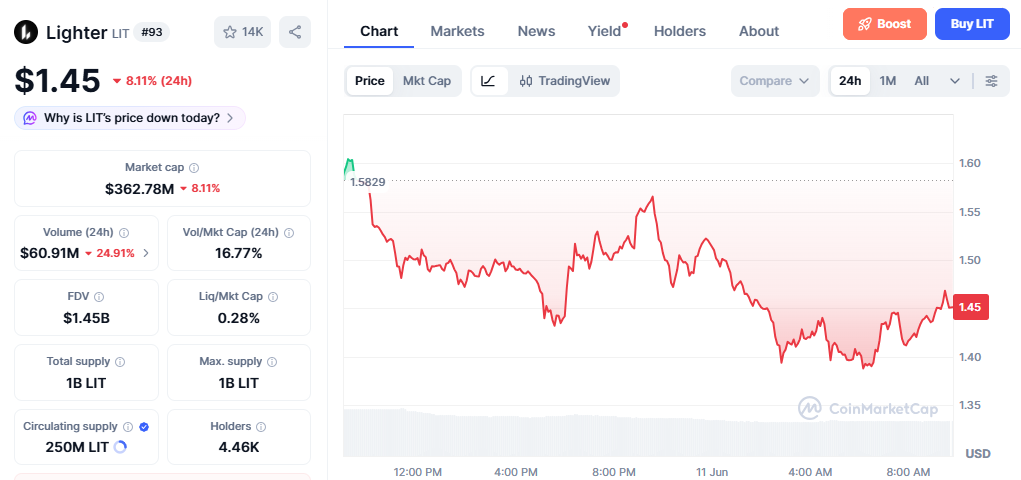Open the Markets tab
The height and width of the screenshot is (480, 1021).
click(457, 31)
